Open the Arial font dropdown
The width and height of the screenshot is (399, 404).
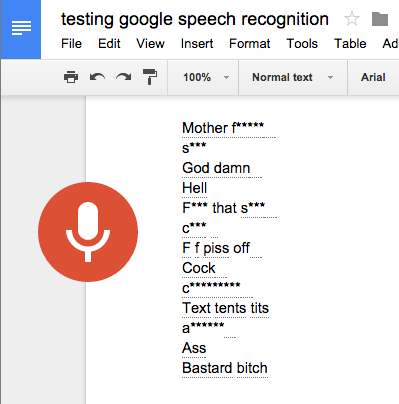pyautogui.click(x=374, y=77)
